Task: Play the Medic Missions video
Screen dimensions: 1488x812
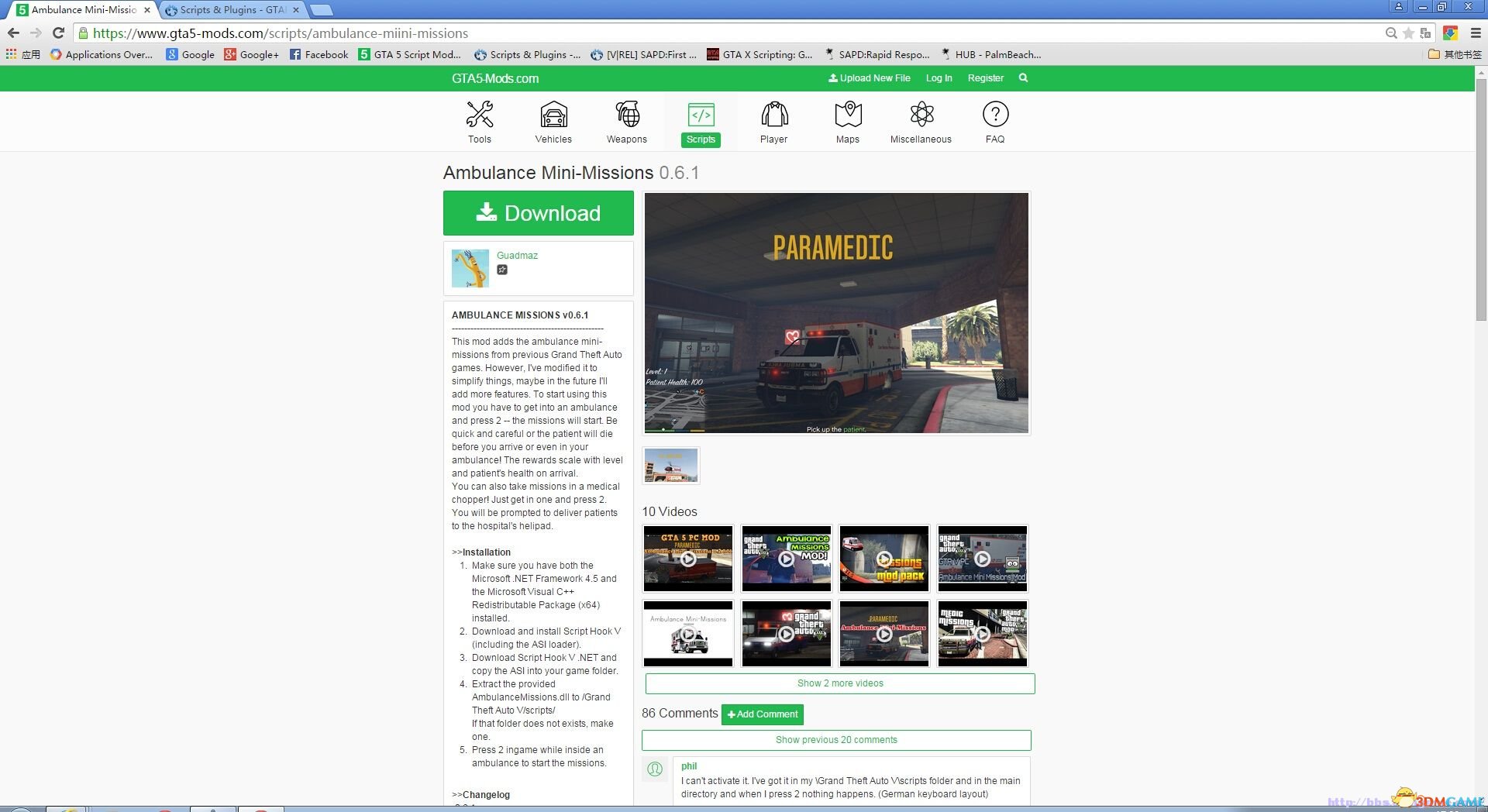Action: [983, 634]
